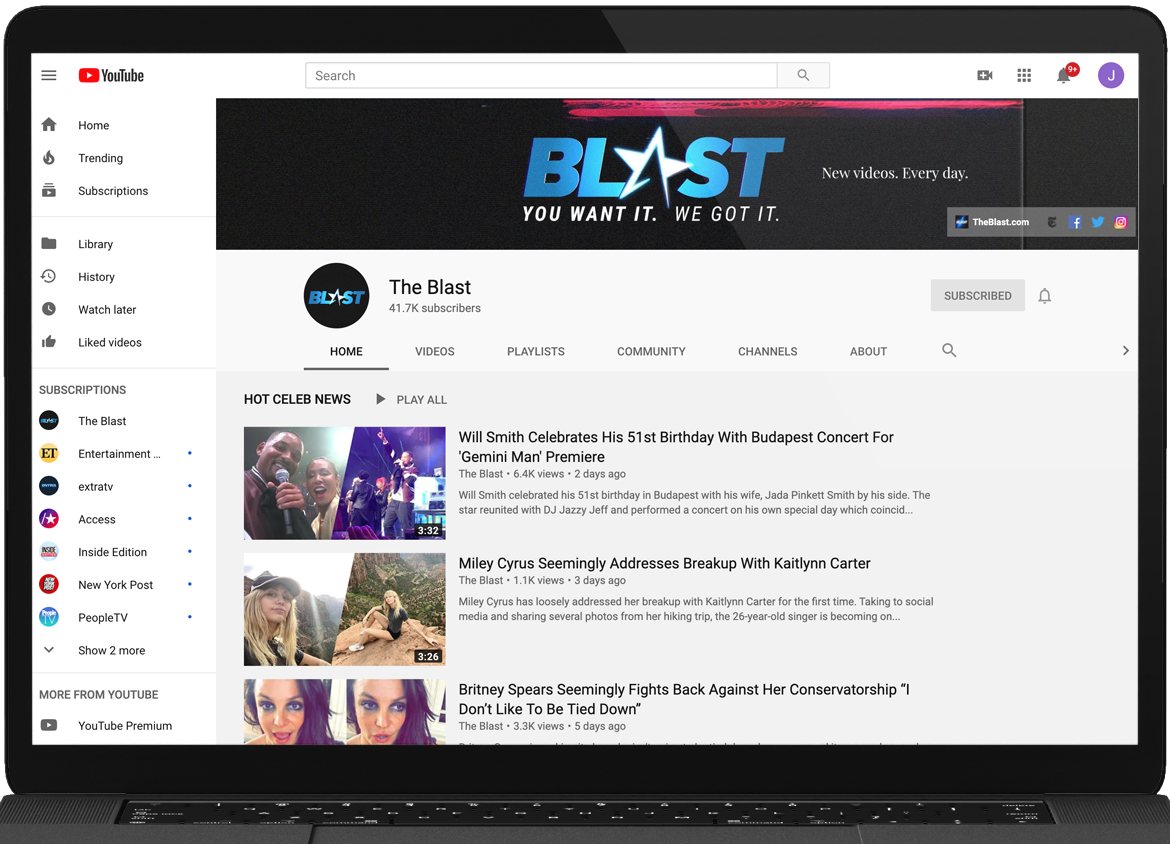The image size is (1170, 844).
Task: Click the search magnifier button
Action: point(803,75)
